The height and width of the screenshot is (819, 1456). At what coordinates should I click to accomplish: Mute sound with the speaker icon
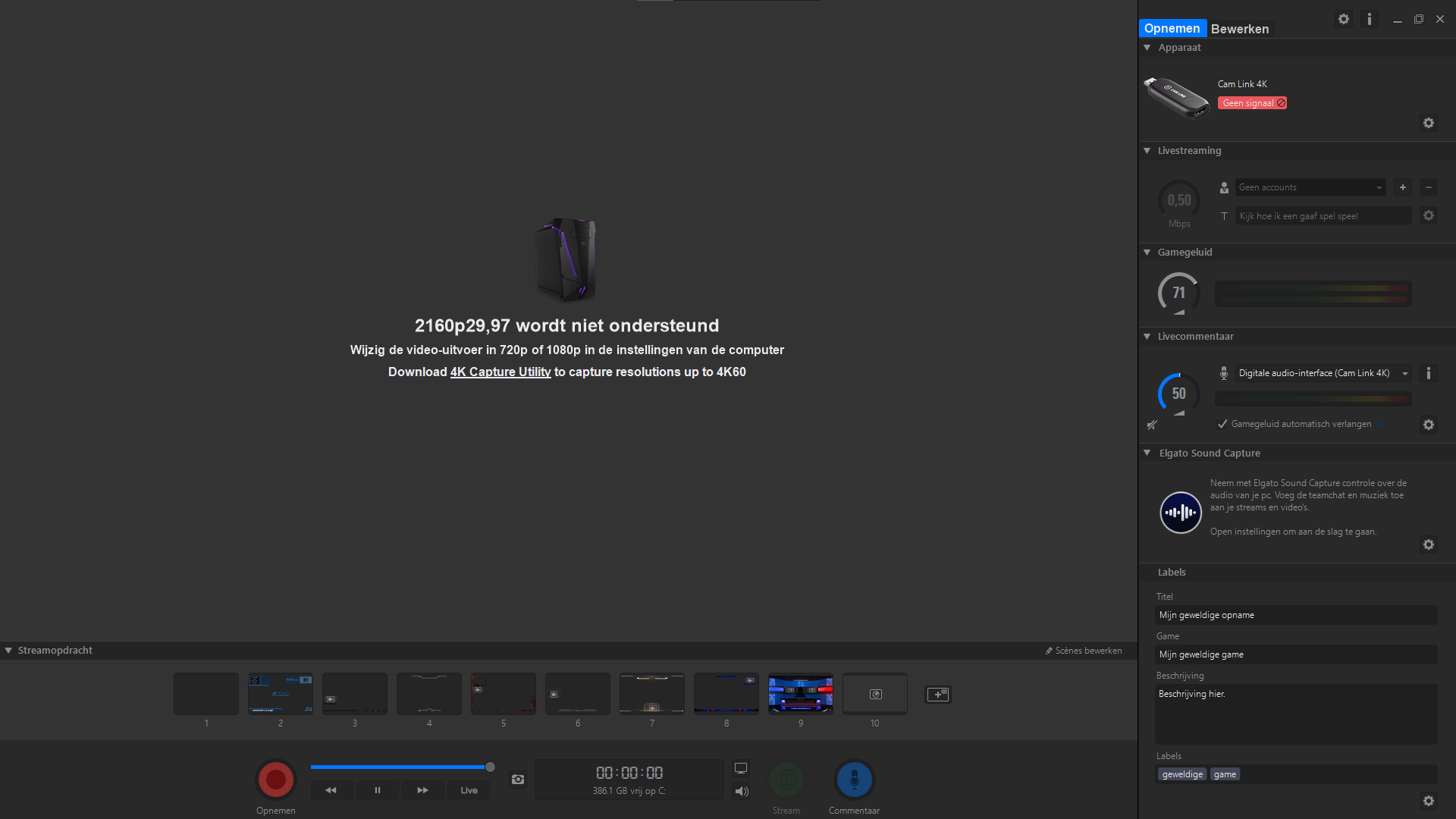click(742, 792)
